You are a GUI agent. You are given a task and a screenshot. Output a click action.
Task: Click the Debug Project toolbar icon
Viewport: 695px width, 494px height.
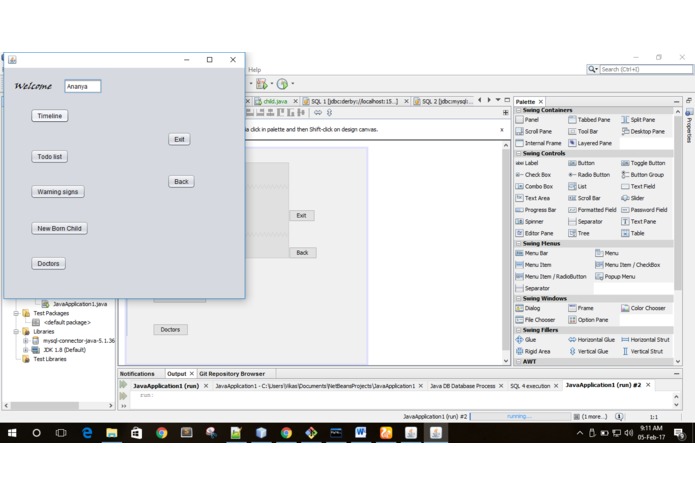[262, 83]
